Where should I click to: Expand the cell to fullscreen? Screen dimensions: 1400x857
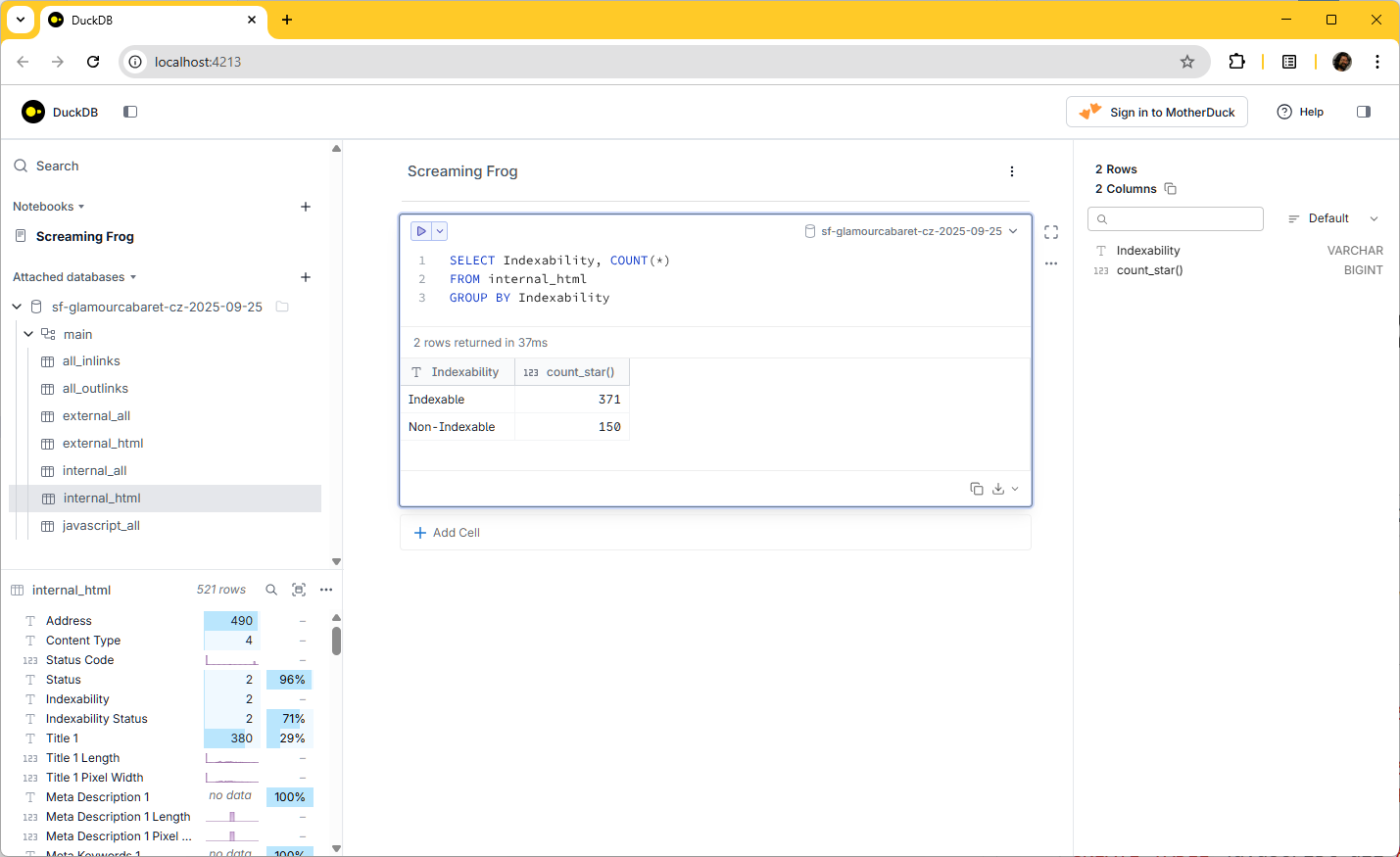[x=1051, y=232]
